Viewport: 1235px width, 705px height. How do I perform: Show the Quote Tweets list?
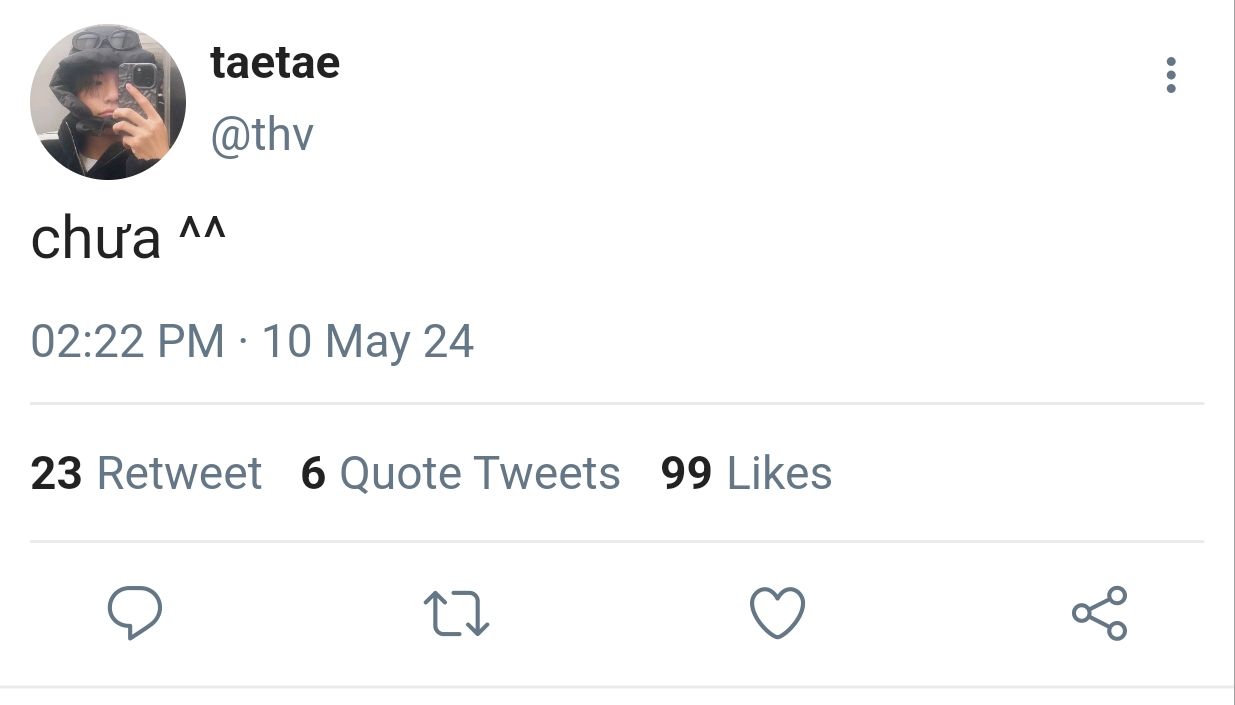click(479, 473)
